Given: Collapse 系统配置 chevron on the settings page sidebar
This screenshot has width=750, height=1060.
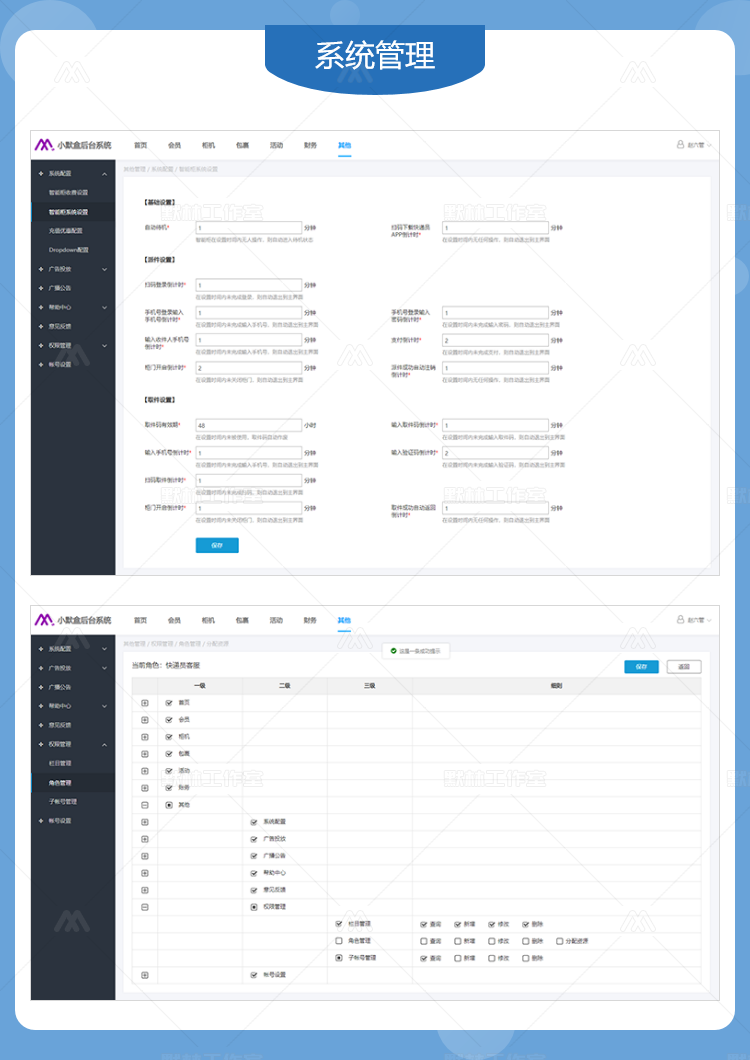Looking at the screenshot, I should point(104,174).
